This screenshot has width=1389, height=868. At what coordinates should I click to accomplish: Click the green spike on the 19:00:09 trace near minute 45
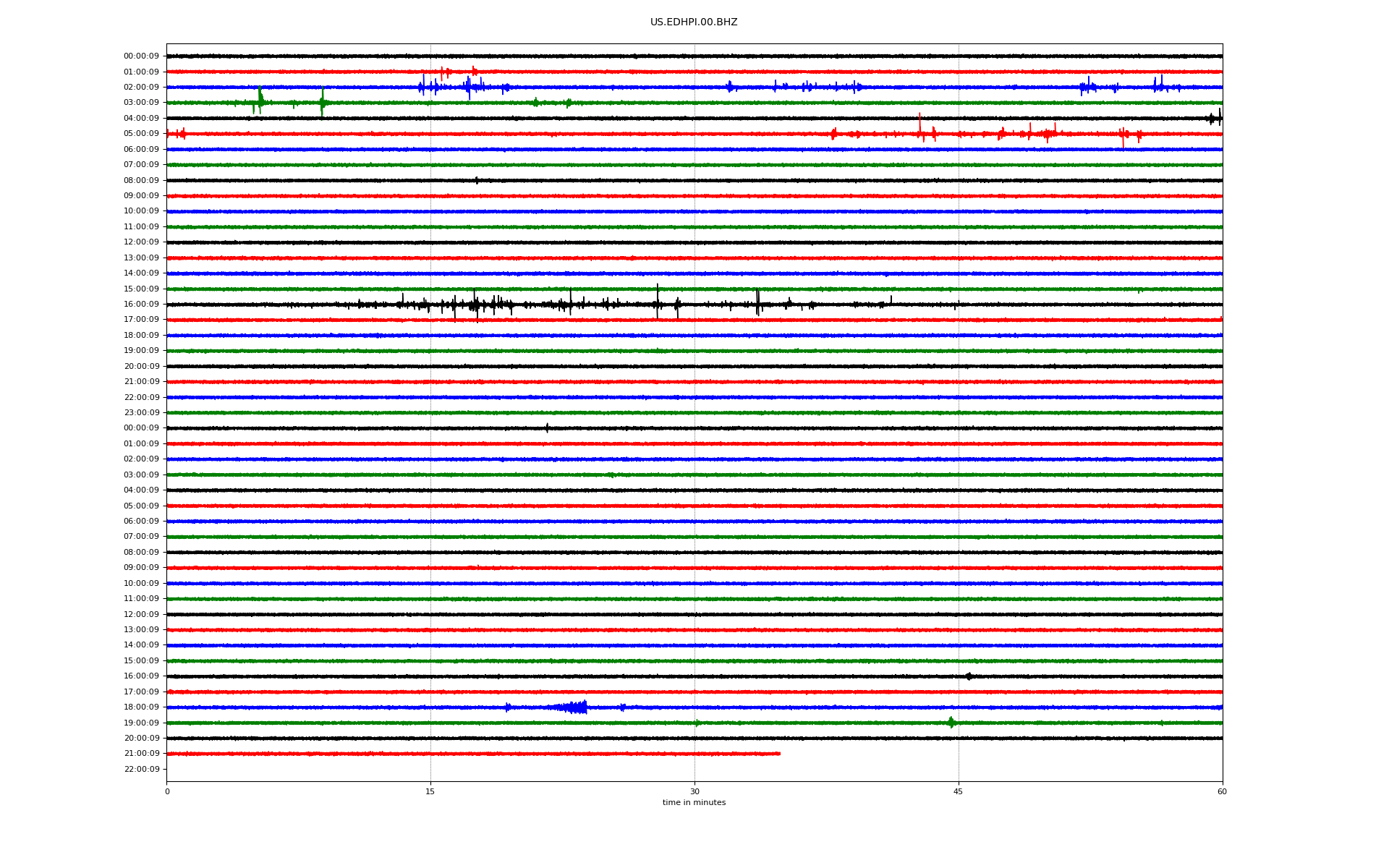951,722
